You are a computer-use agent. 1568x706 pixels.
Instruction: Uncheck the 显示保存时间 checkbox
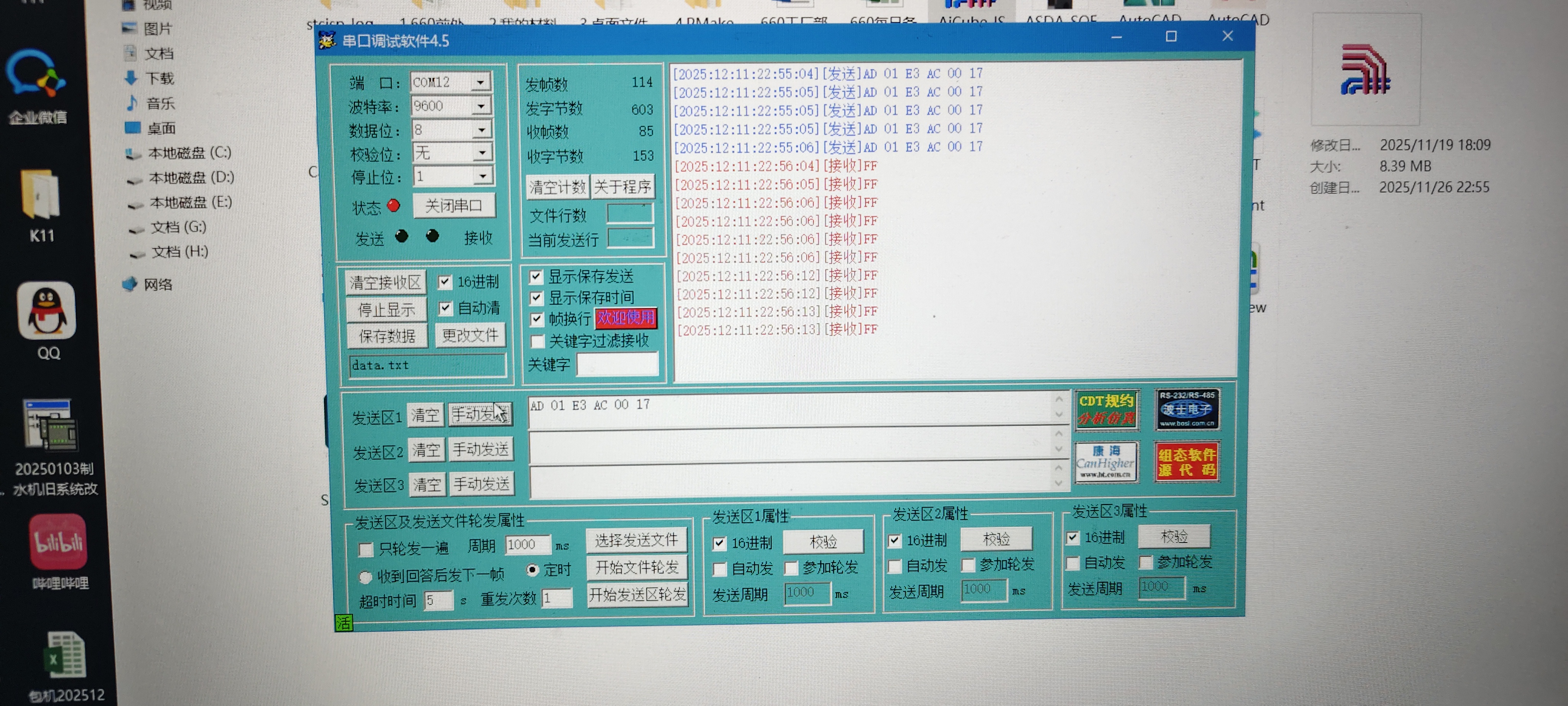pyautogui.click(x=536, y=298)
